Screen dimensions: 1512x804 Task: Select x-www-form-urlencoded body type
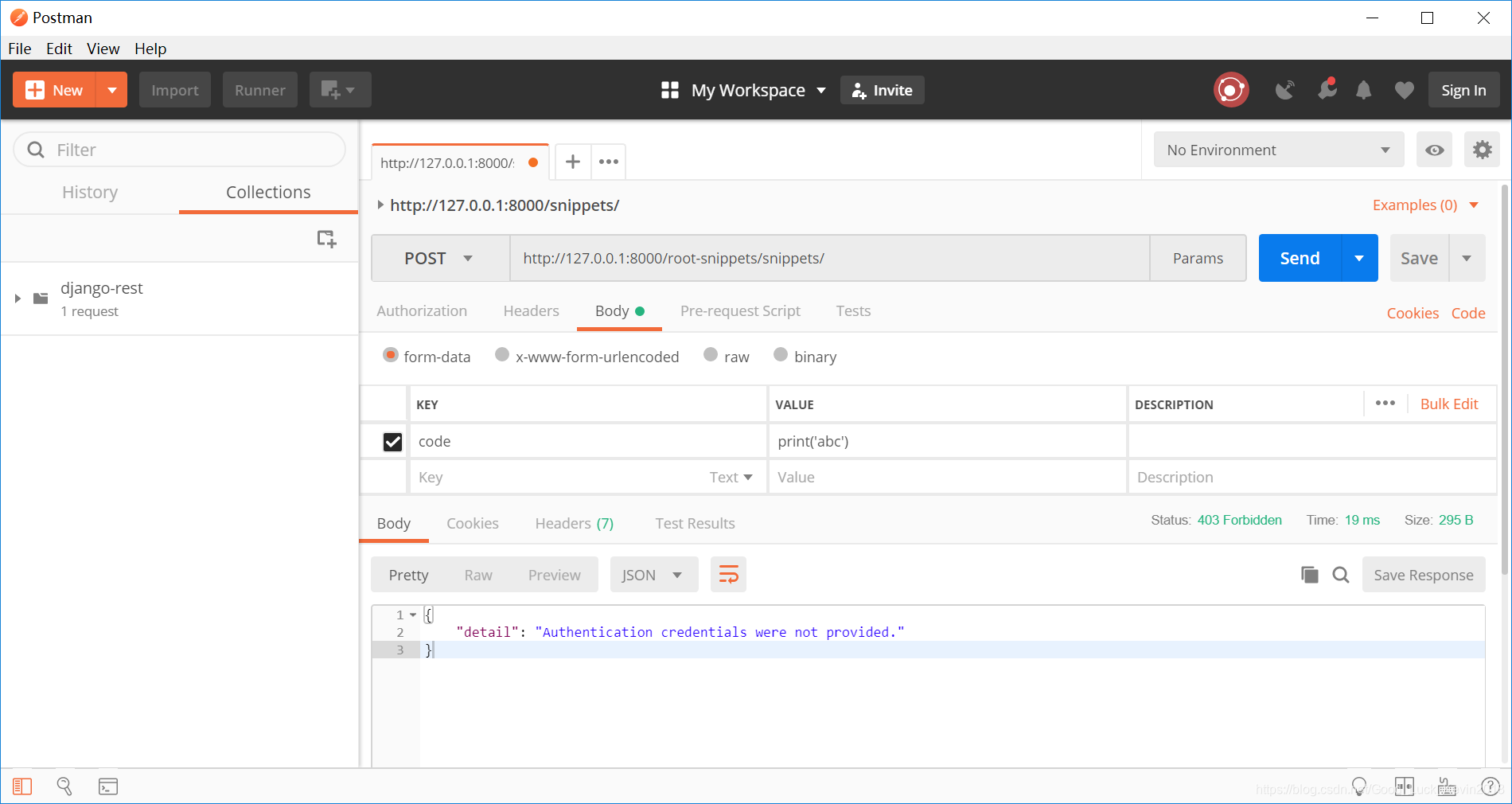pos(502,355)
